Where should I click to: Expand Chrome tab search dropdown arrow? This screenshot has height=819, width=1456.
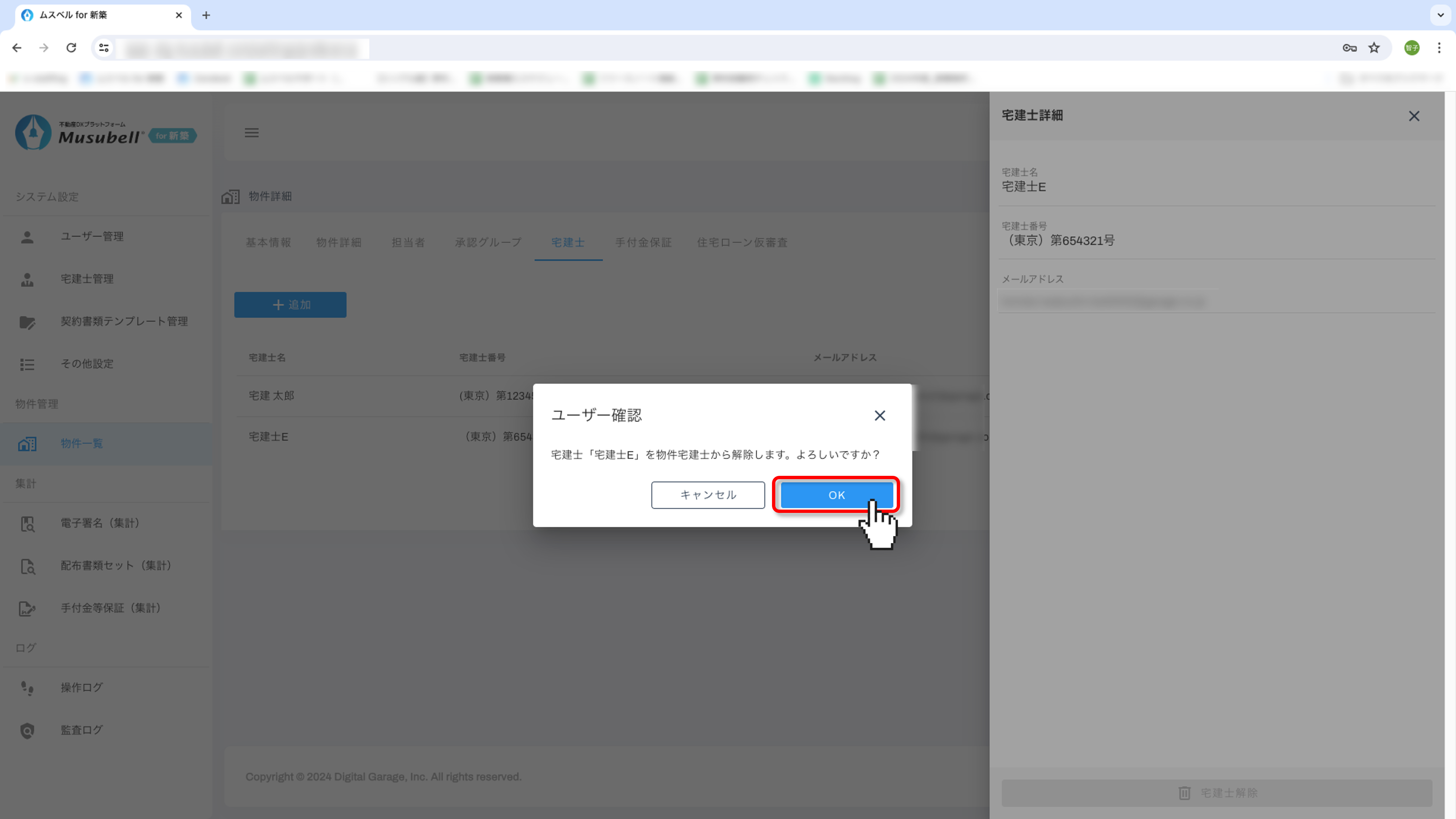1440,15
